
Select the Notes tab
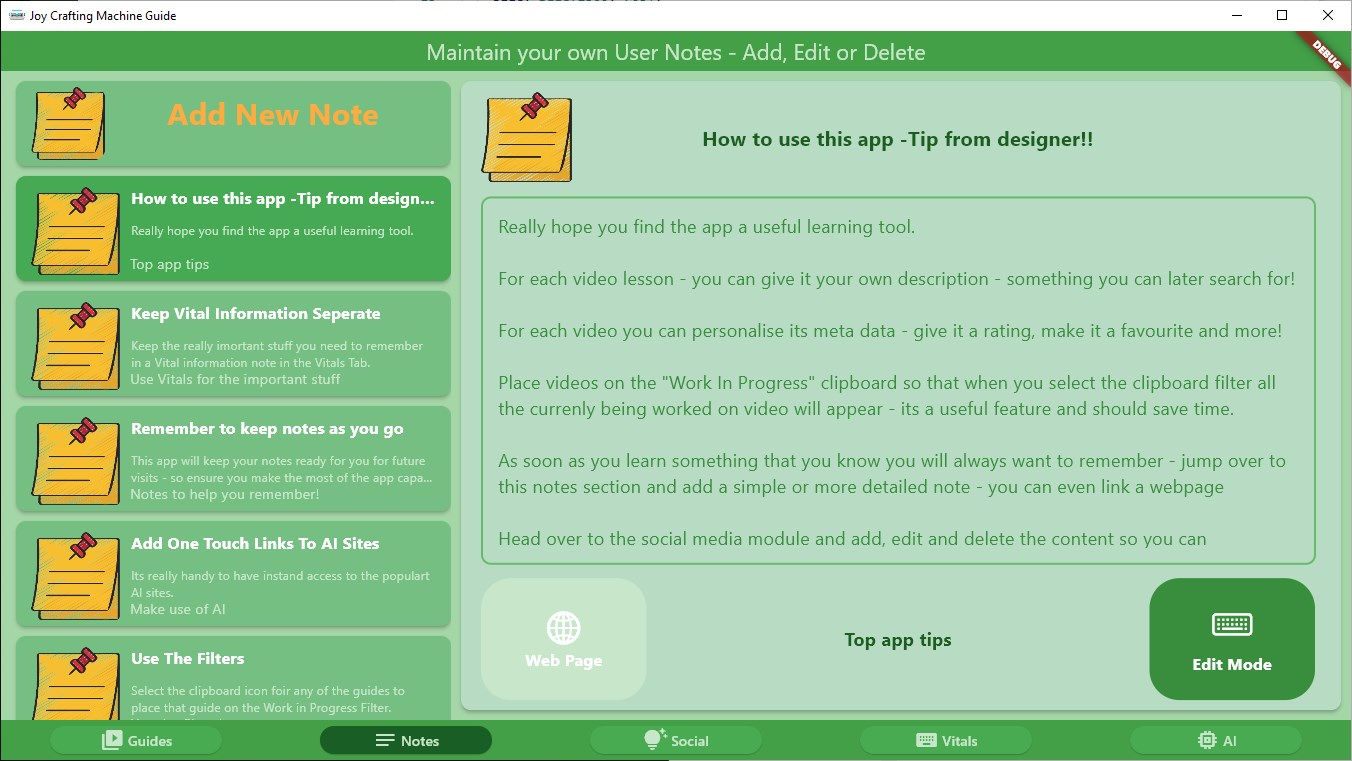(406, 740)
